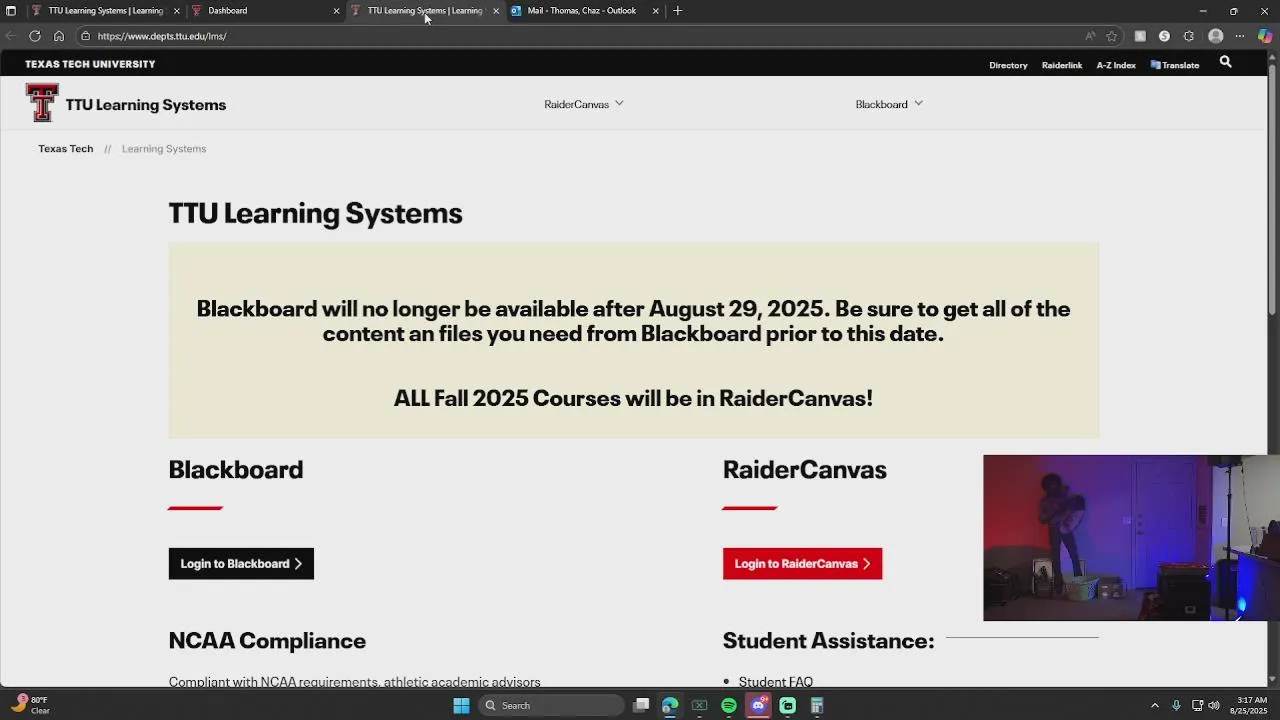The width and height of the screenshot is (1280, 720).
Task: Open the A-Z Index link
Action: (1116, 65)
